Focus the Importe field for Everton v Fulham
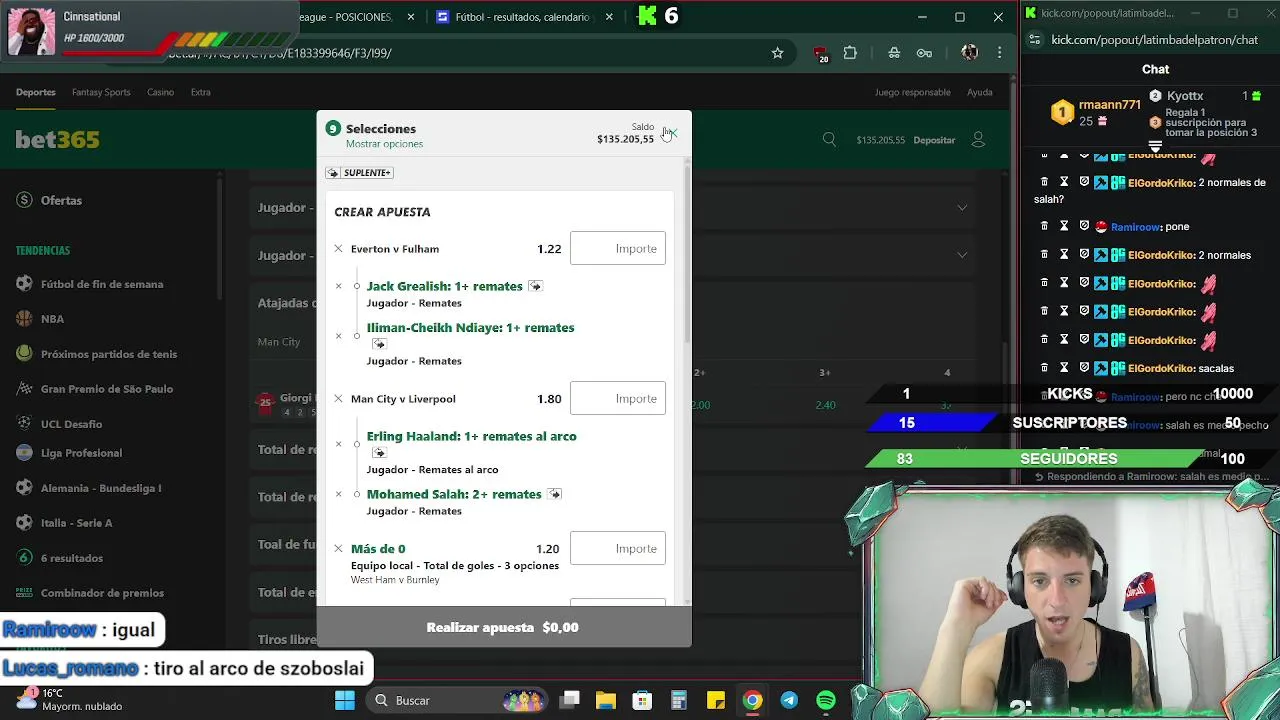1280x720 pixels. point(618,249)
